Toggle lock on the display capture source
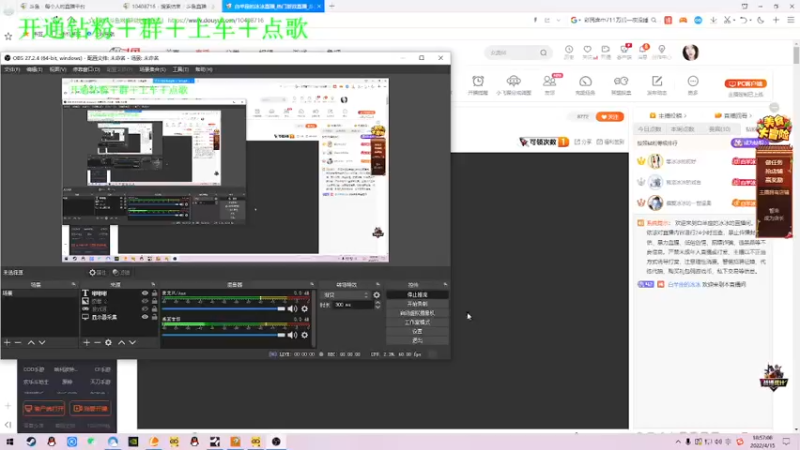Screen dimensions: 800x450 point(155,317)
